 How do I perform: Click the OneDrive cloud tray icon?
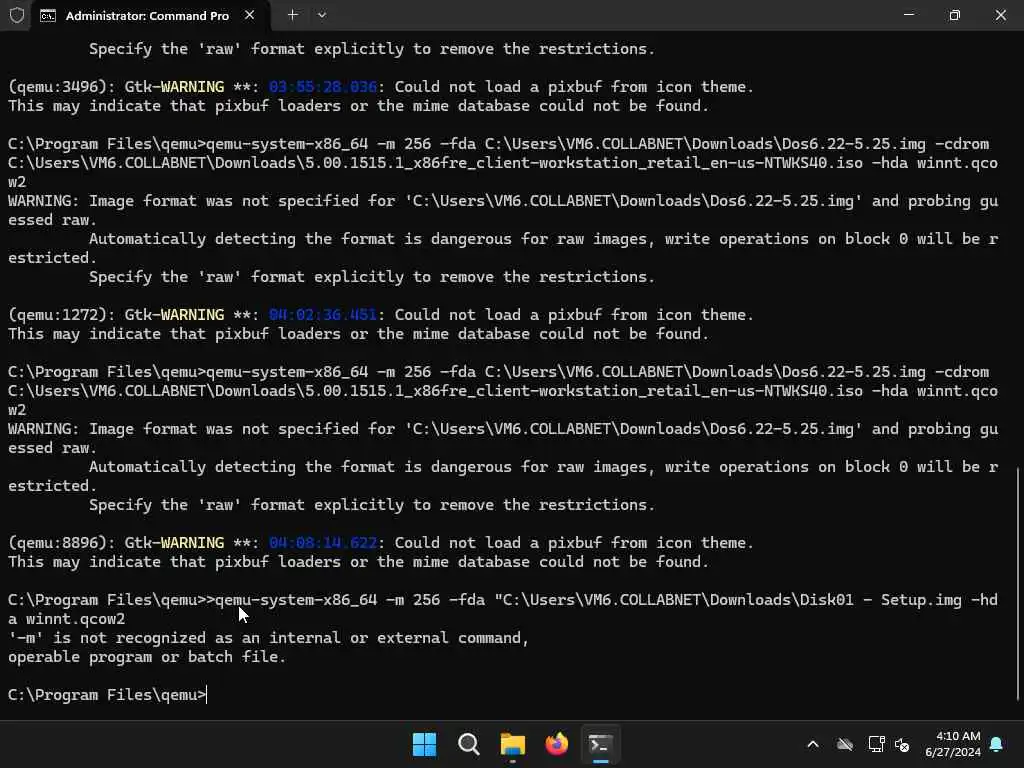coord(845,744)
